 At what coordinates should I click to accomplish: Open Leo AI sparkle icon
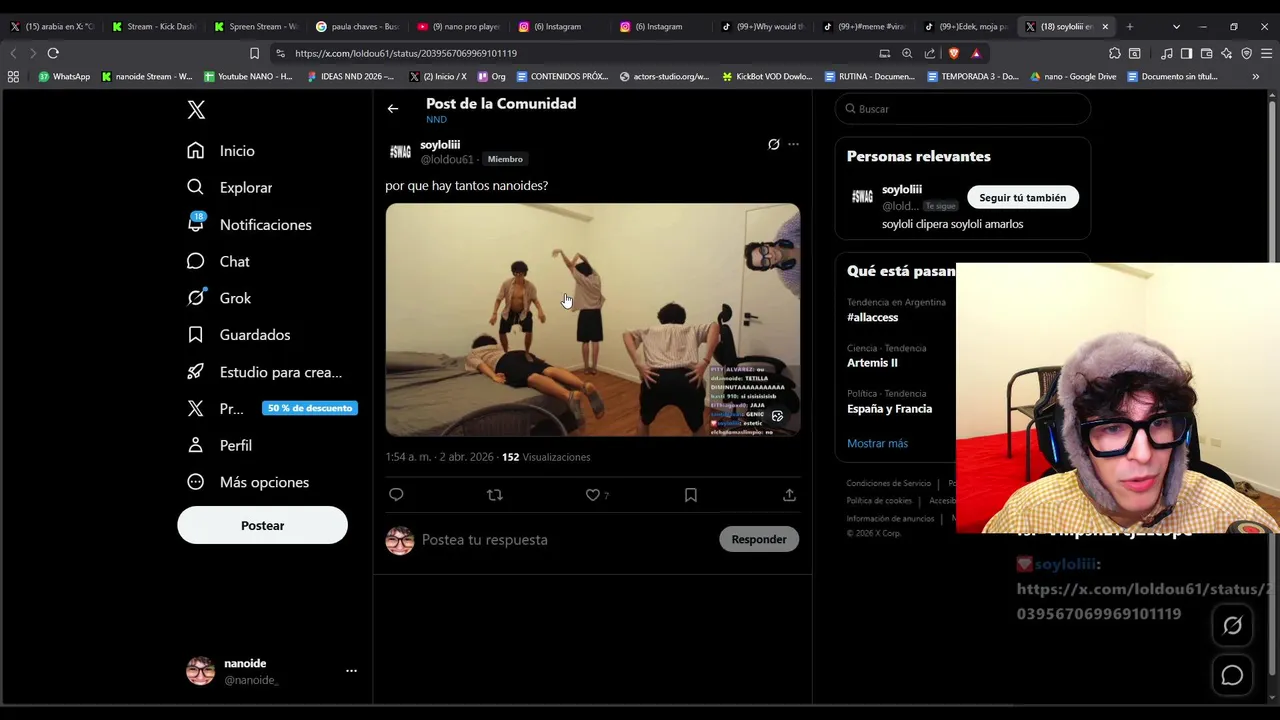(x=1227, y=53)
